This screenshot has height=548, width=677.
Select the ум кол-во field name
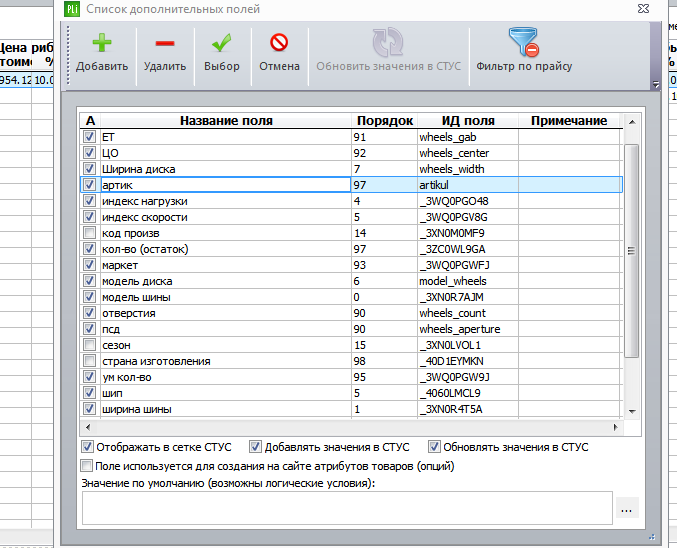click(x=127, y=377)
